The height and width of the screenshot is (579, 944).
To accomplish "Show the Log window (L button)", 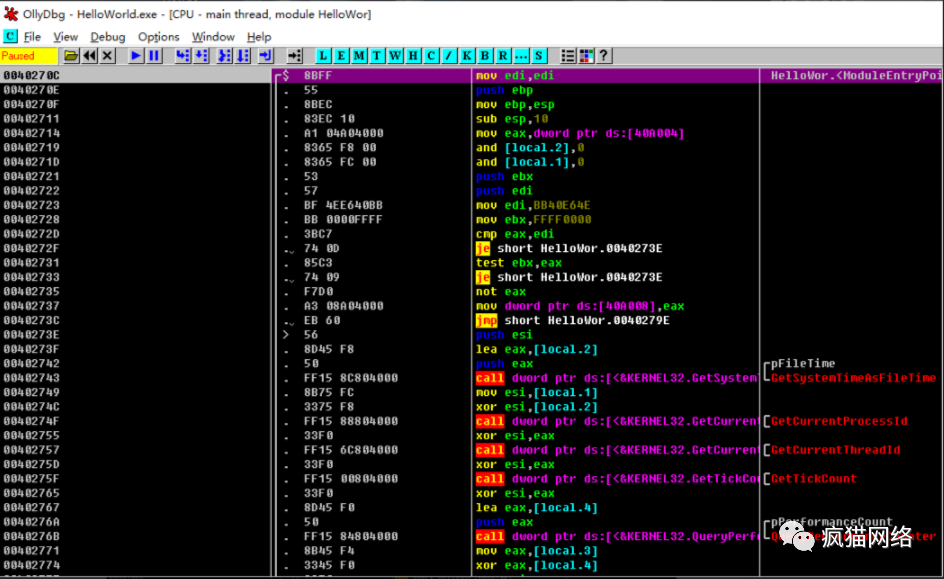I will (323, 56).
